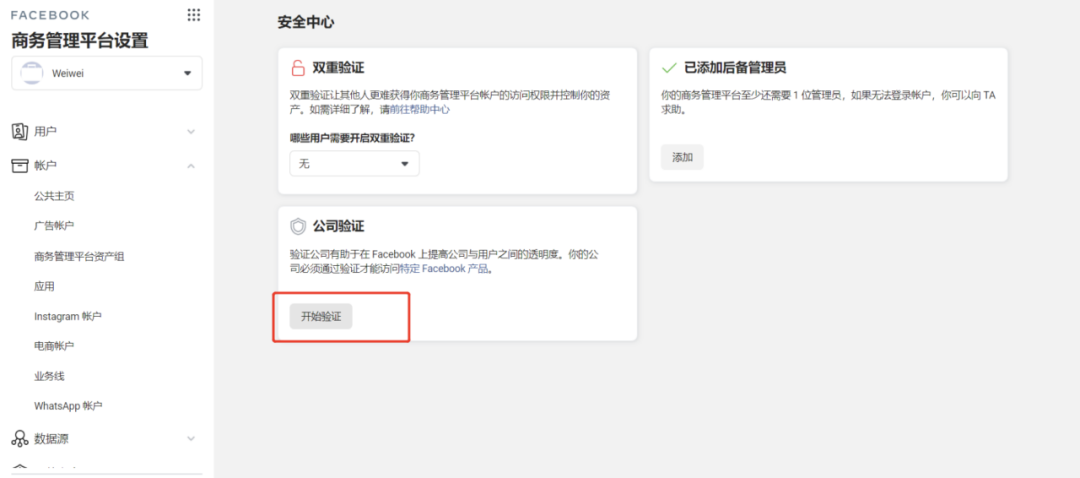
Task: Click the 已添加后备管理员 card title
Action: click(x=735, y=68)
